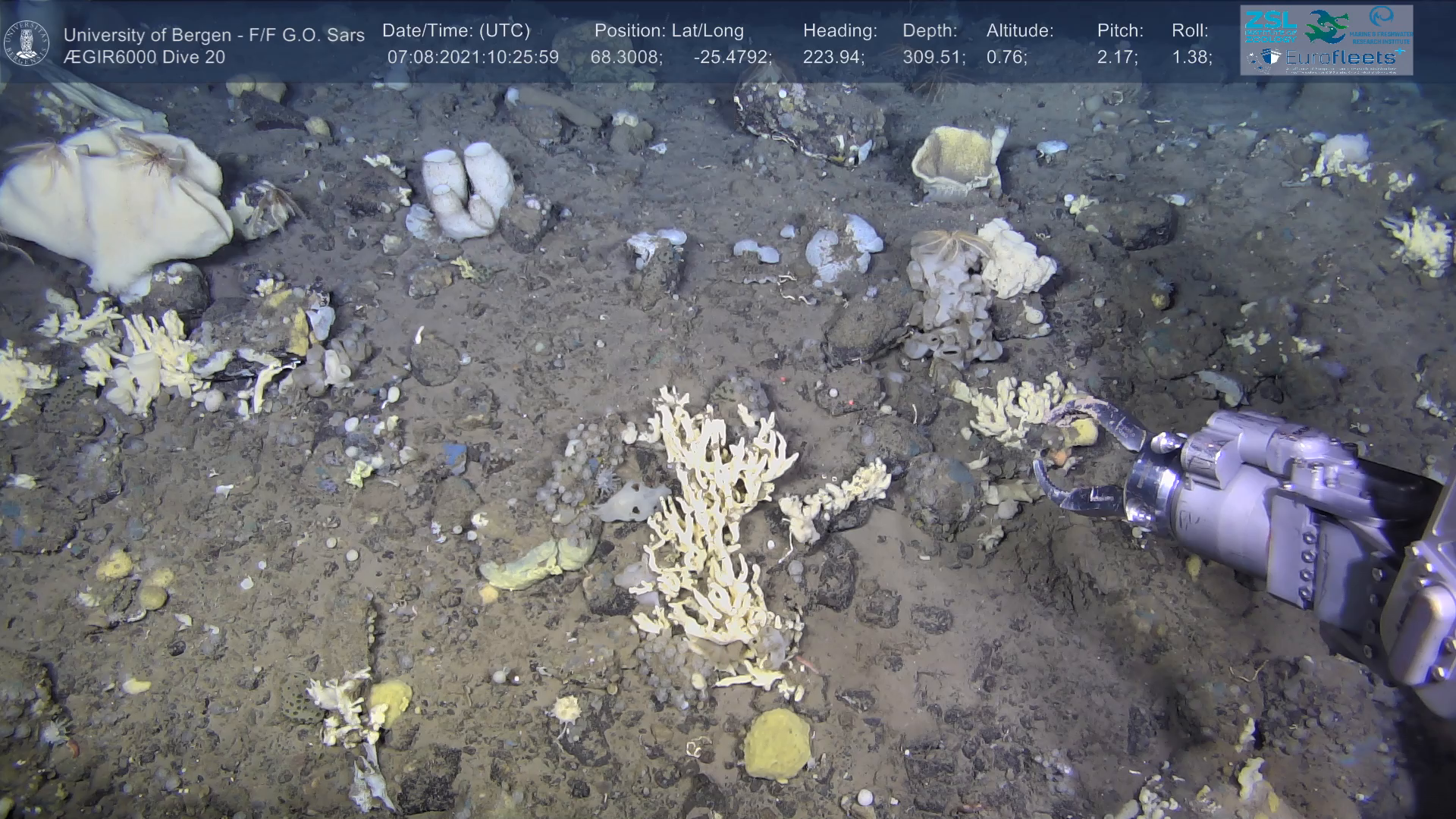1456x819 pixels.
Task: Click the University of Bergen seal logo
Action: 27,43
